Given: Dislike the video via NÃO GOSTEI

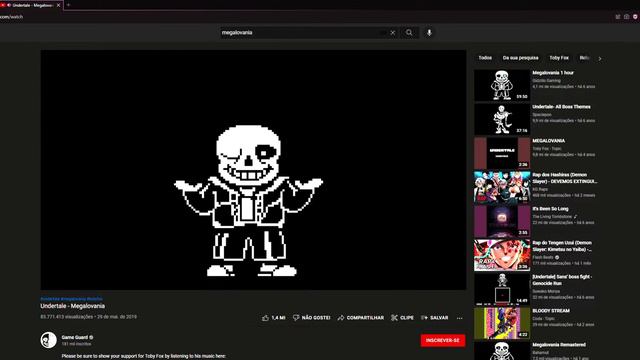Looking at the screenshot, I should tap(311, 318).
